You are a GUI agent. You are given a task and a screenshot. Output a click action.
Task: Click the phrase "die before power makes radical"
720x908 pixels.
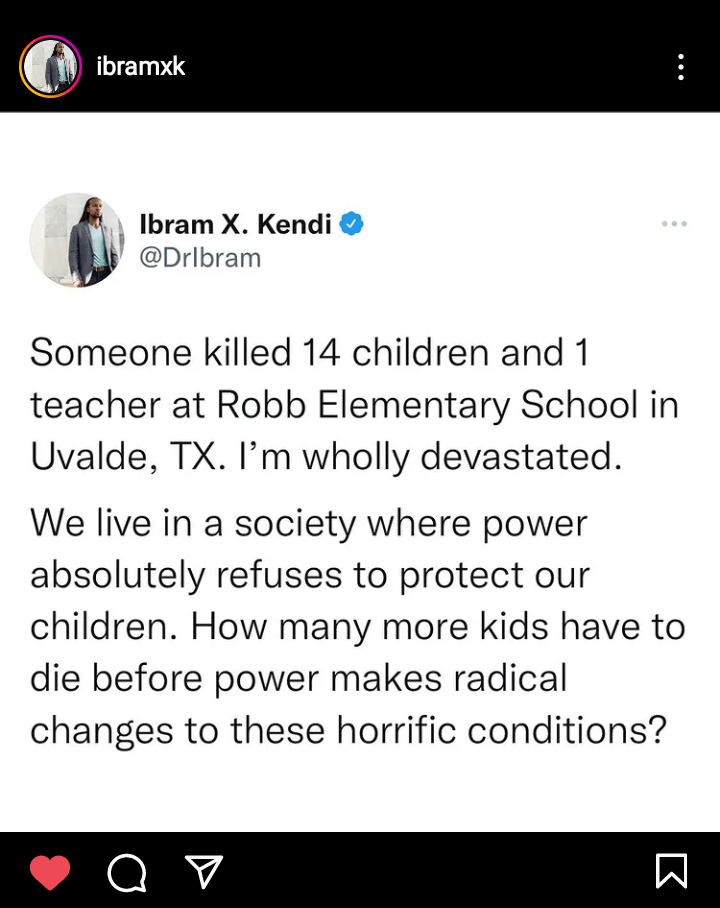coord(298,678)
